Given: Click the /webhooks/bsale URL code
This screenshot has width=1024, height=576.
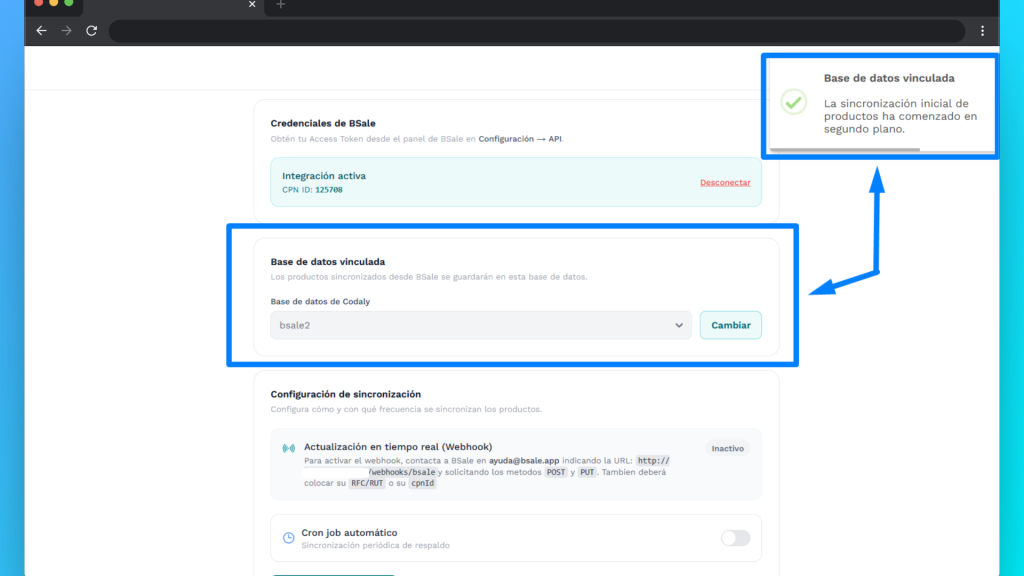Looking at the screenshot, I should point(402,472).
